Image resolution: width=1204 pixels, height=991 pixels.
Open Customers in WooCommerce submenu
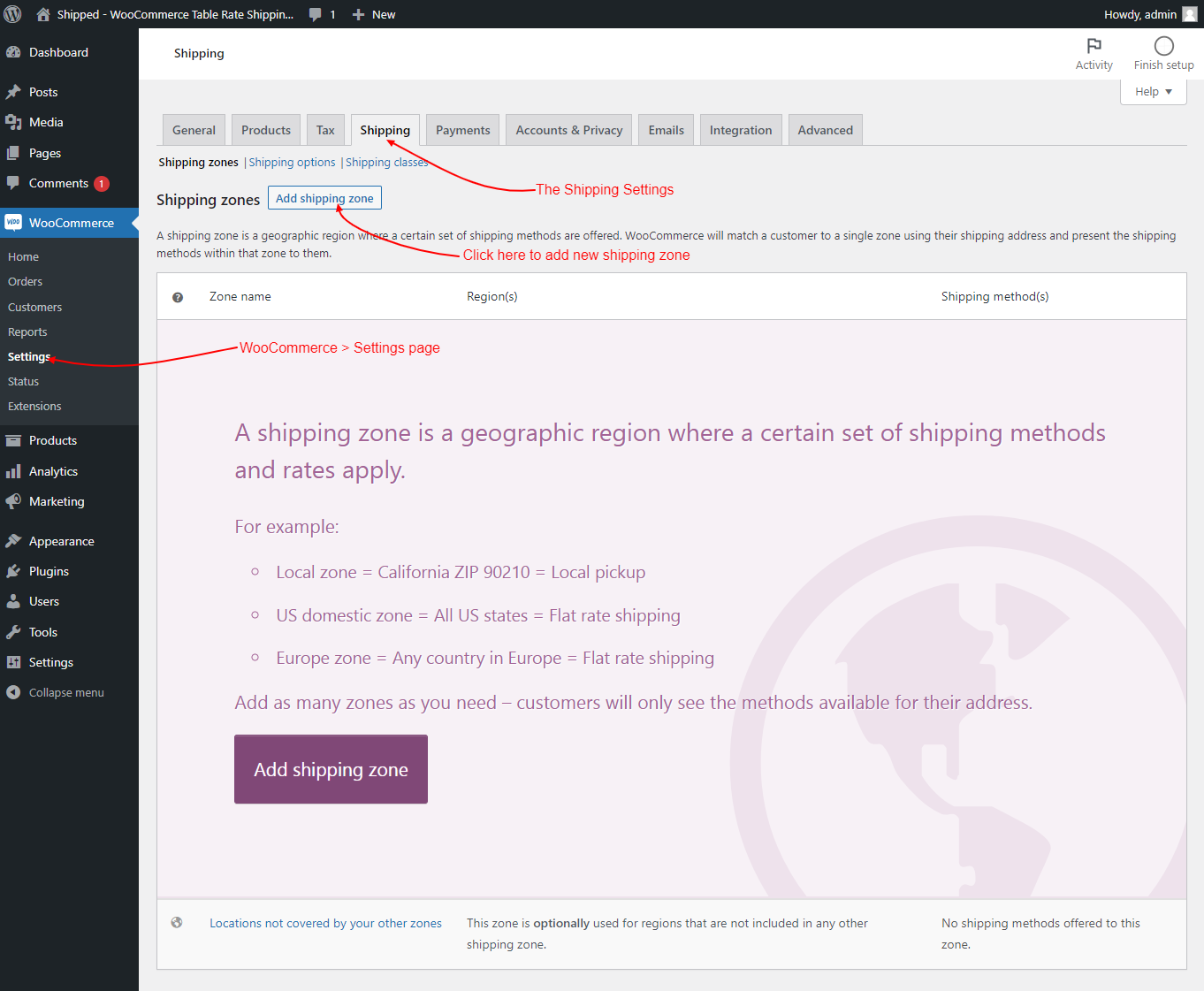click(35, 308)
